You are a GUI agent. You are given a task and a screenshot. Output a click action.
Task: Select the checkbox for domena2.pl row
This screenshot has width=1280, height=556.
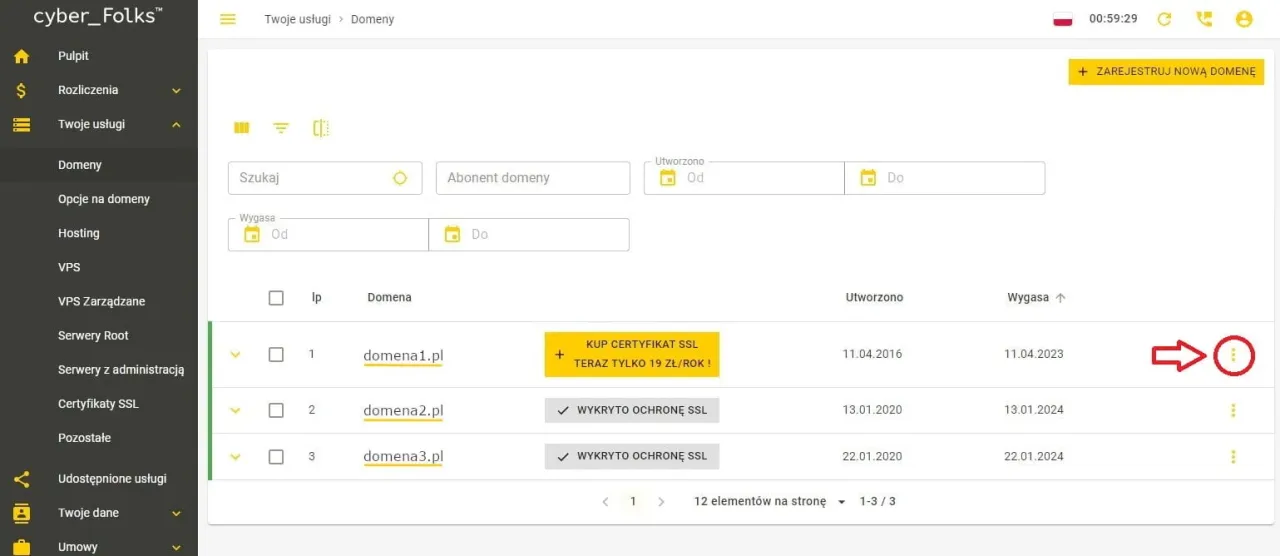pos(276,410)
